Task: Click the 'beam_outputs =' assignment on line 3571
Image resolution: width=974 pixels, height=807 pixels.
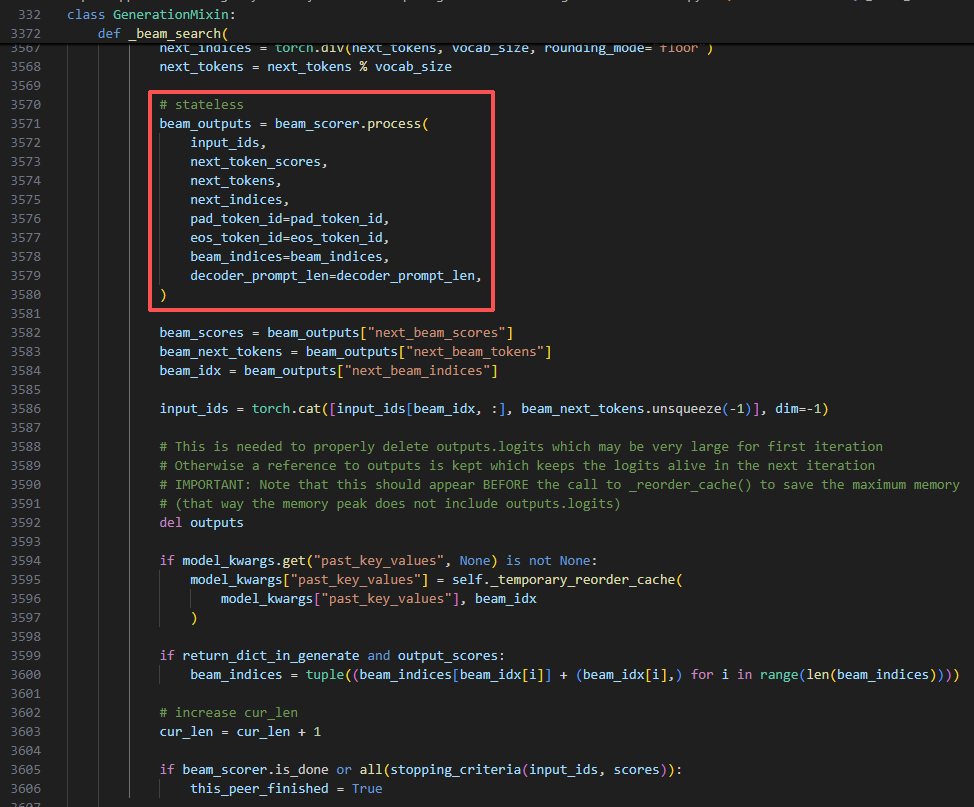Action: click(213, 124)
